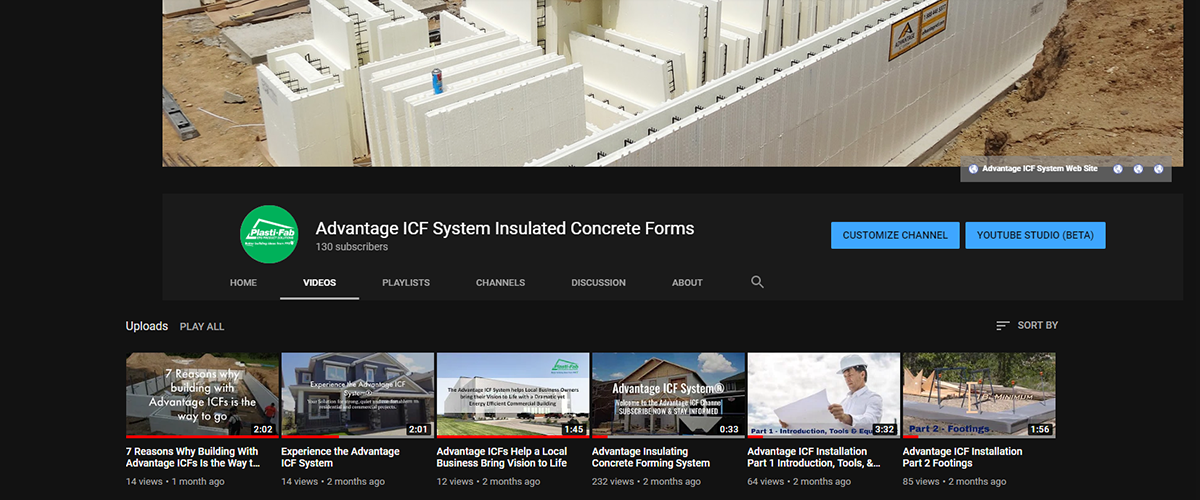Click the Sort By icon

1003,326
